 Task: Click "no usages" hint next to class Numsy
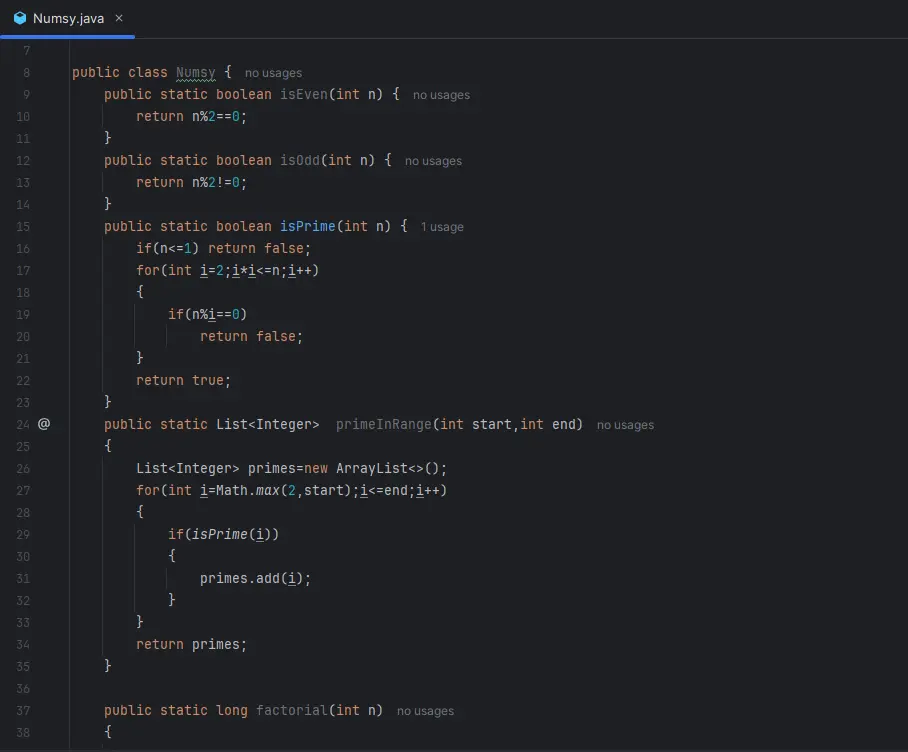coord(273,73)
